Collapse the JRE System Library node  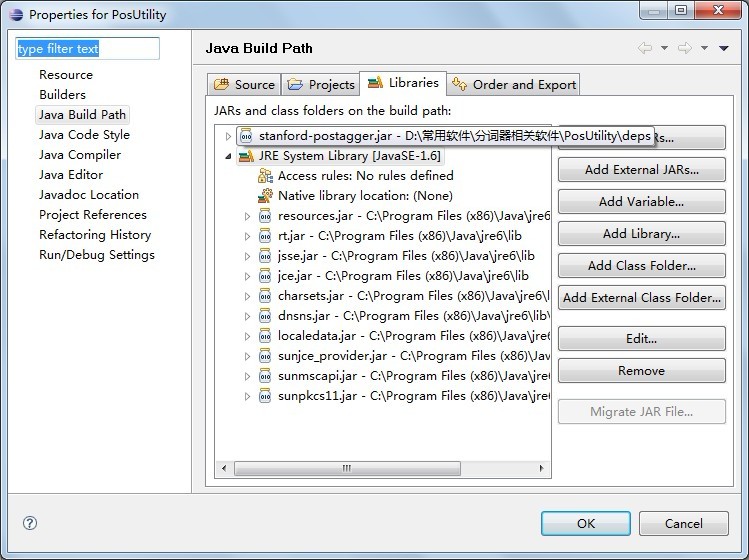coord(228,156)
